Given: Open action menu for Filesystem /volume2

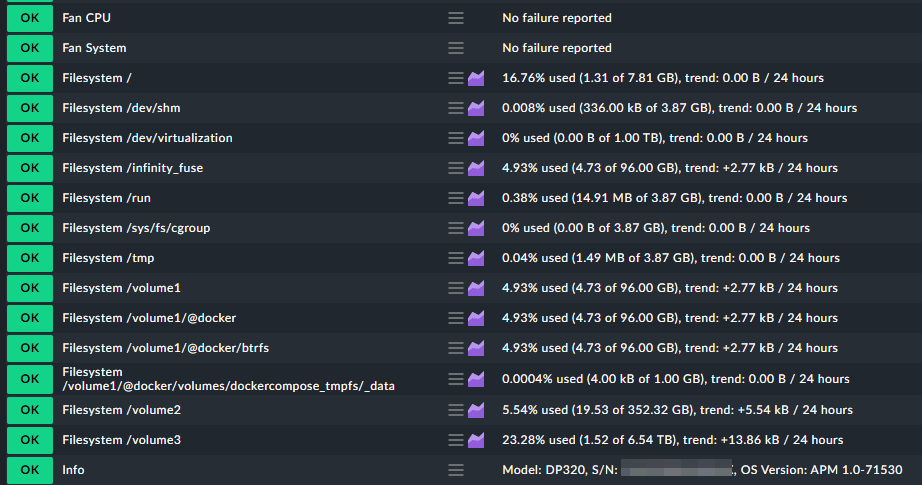Looking at the screenshot, I should click(x=456, y=410).
